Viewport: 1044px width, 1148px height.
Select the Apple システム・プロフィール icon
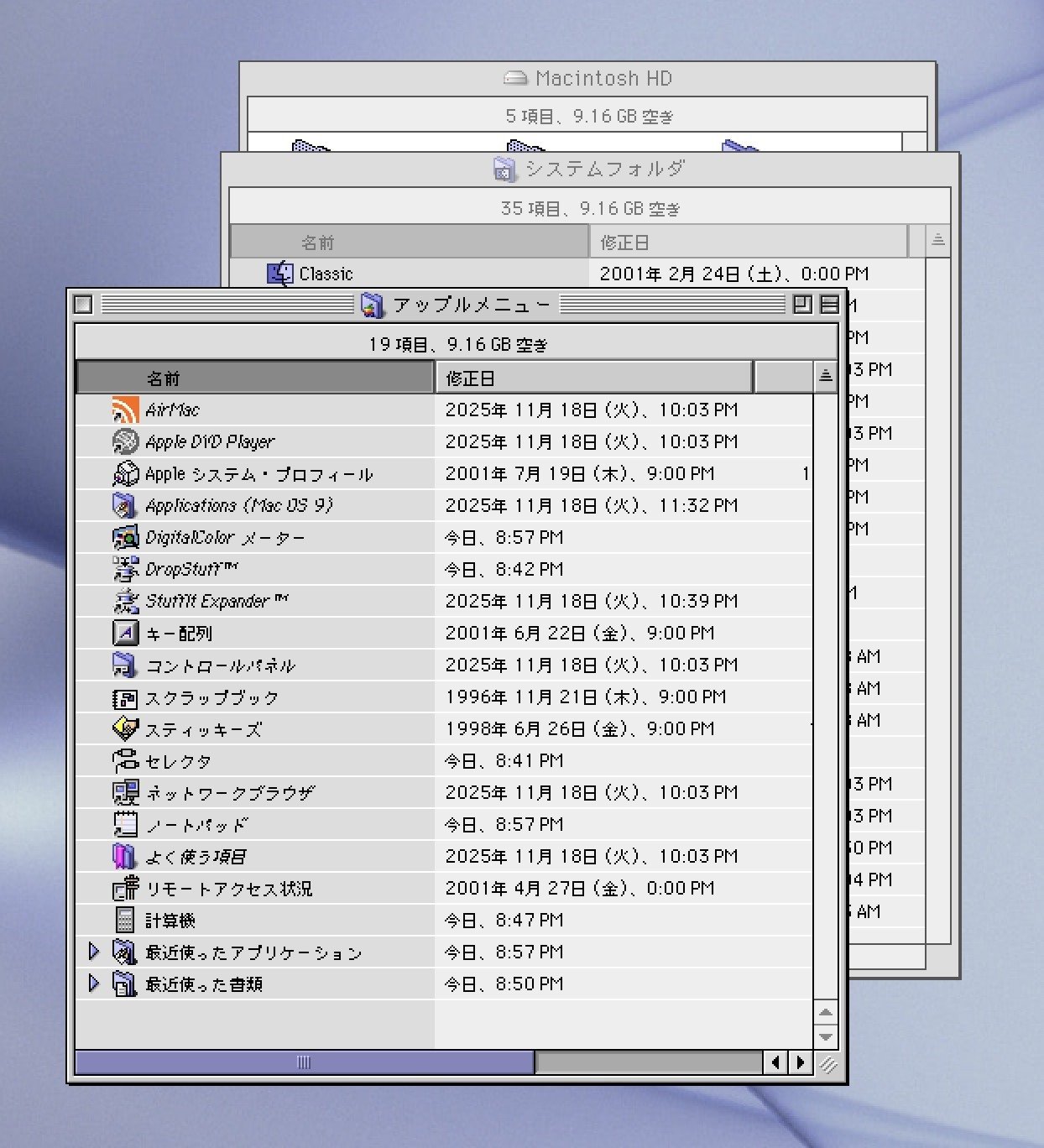(x=126, y=472)
